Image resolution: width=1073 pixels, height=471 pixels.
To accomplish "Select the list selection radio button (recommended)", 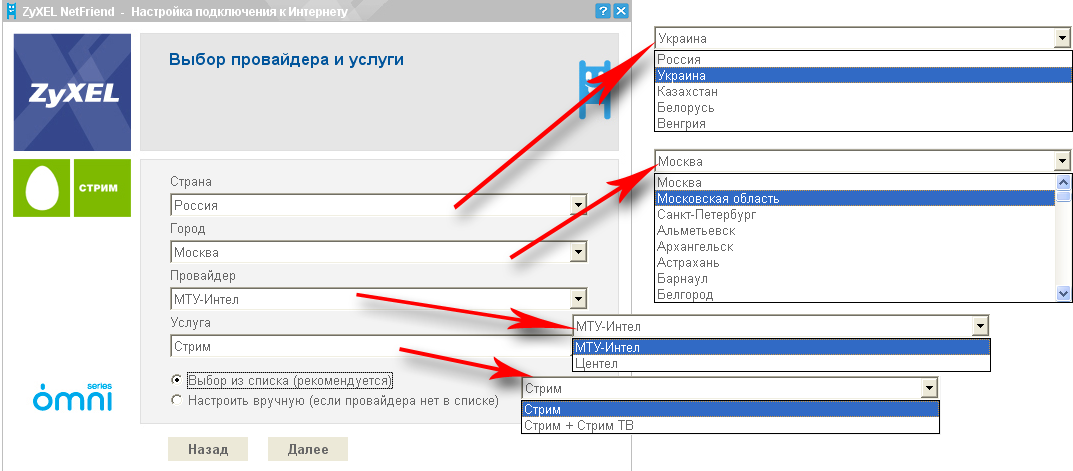I will coord(177,380).
